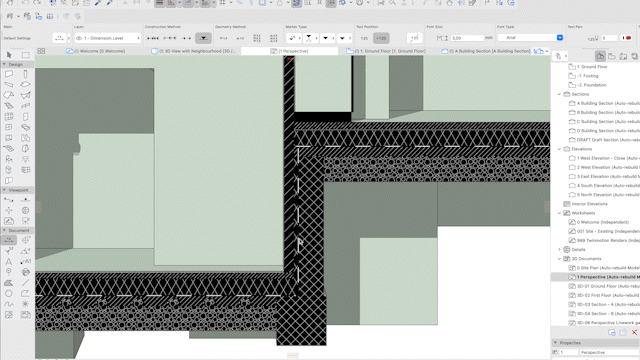
Task: Select the Arrow tool in toolbox
Action: 9,55
